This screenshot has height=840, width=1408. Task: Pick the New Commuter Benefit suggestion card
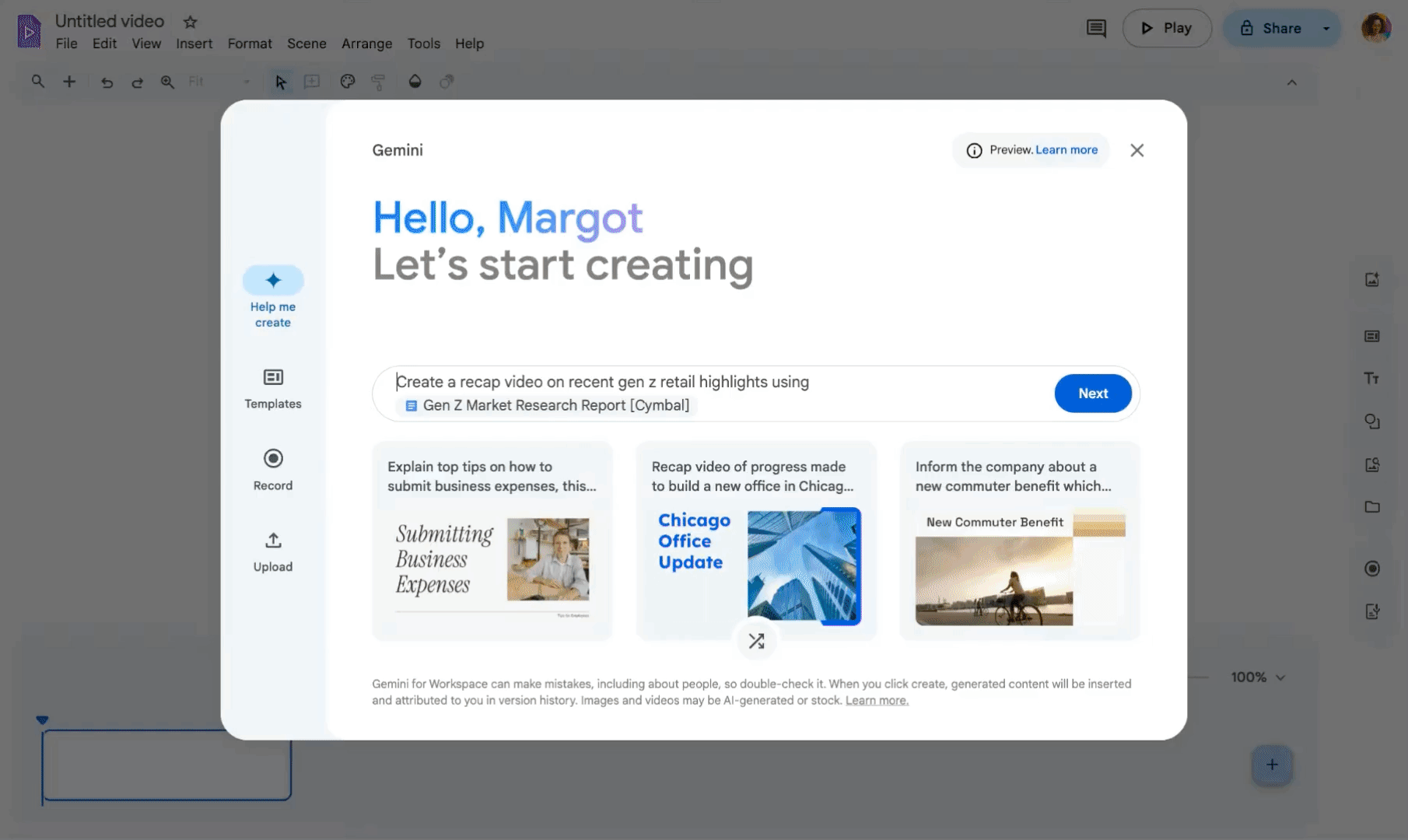tap(1020, 541)
